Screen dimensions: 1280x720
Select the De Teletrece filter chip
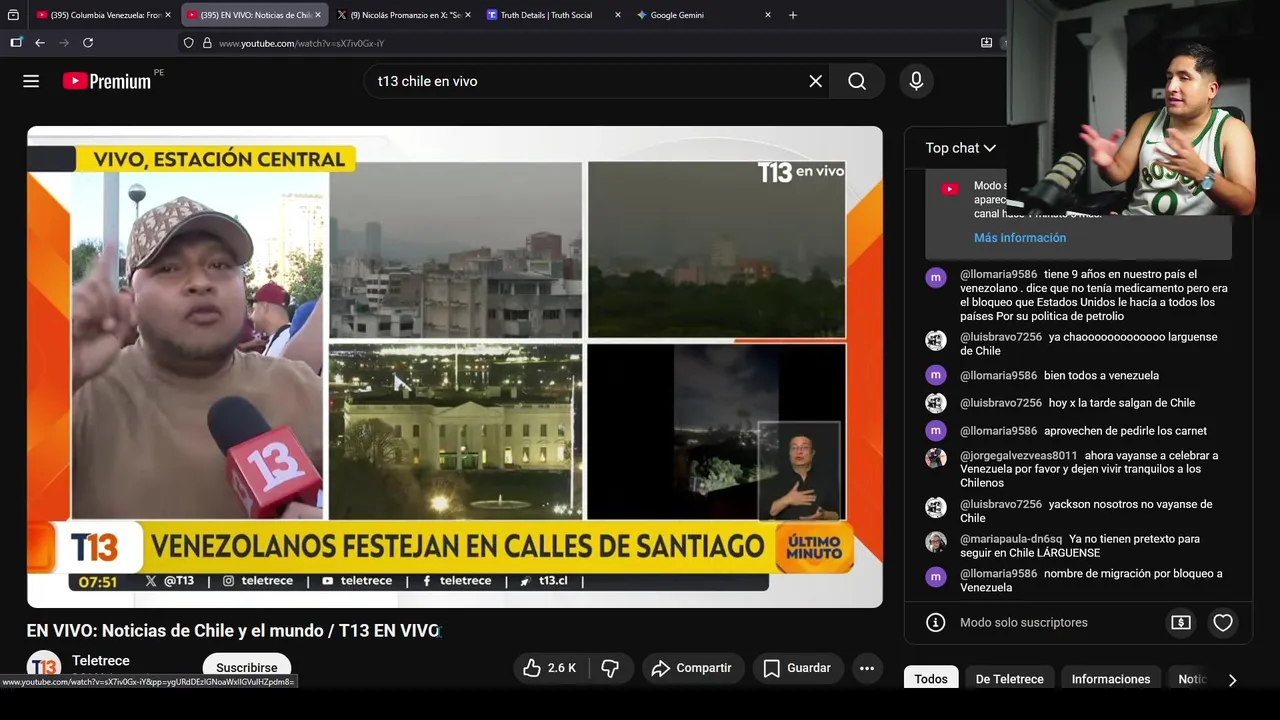pyautogui.click(x=1010, y=679)
